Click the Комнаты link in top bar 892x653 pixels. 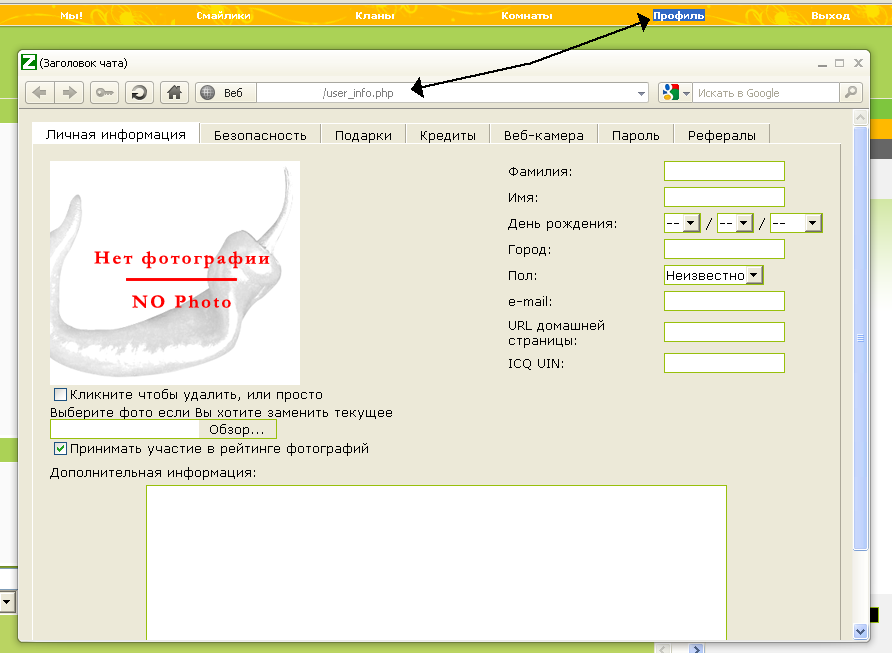[527, 16]
